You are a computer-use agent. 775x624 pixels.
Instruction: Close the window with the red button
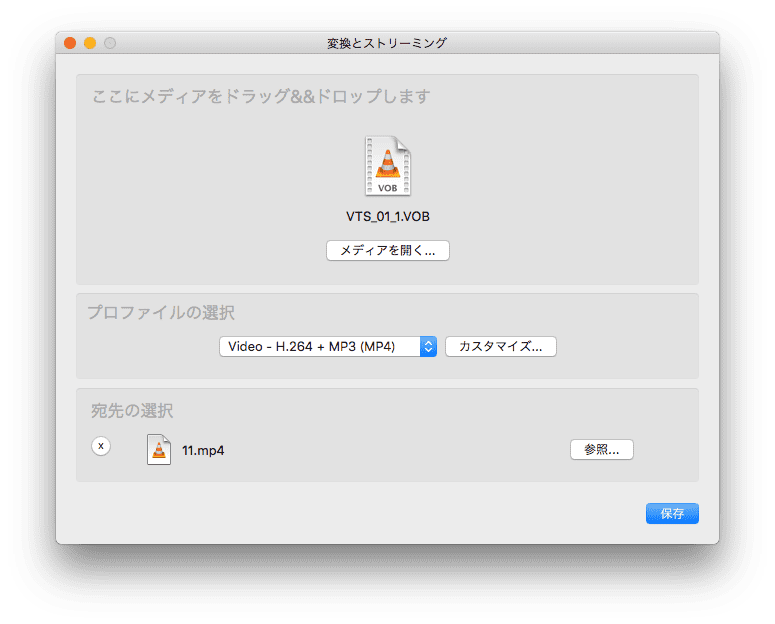(70, 44)
